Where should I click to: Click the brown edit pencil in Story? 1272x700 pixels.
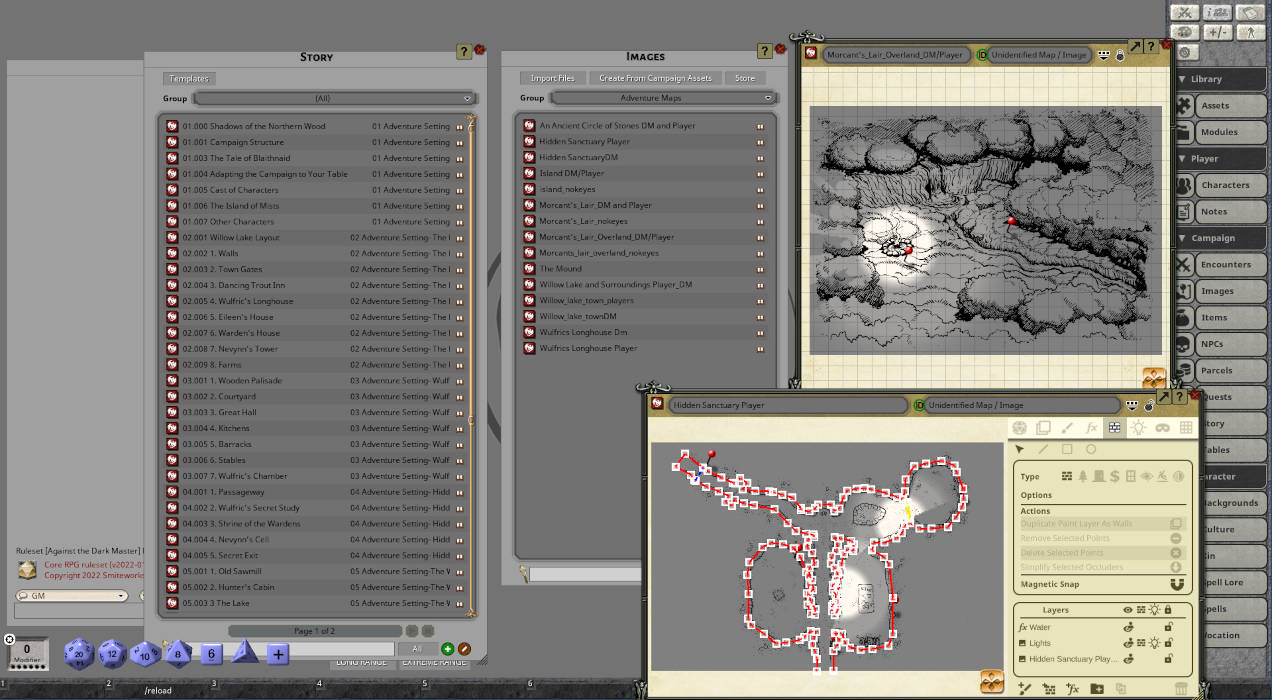[x=464, y=649]
